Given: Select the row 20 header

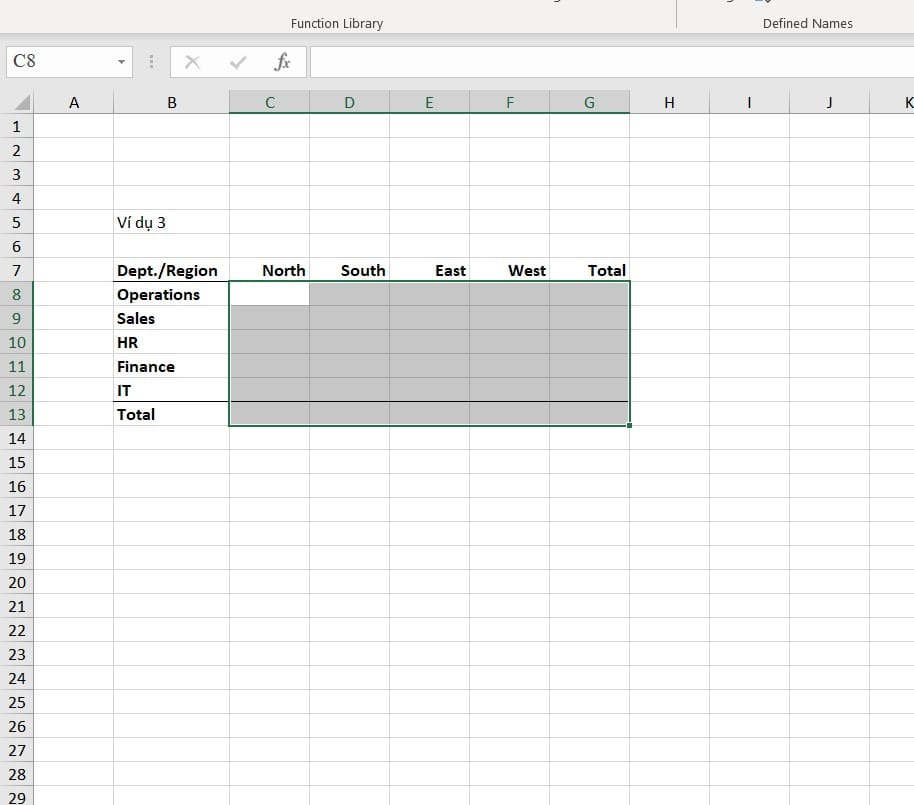Looking at the screenshot, I should click(16, 583).
